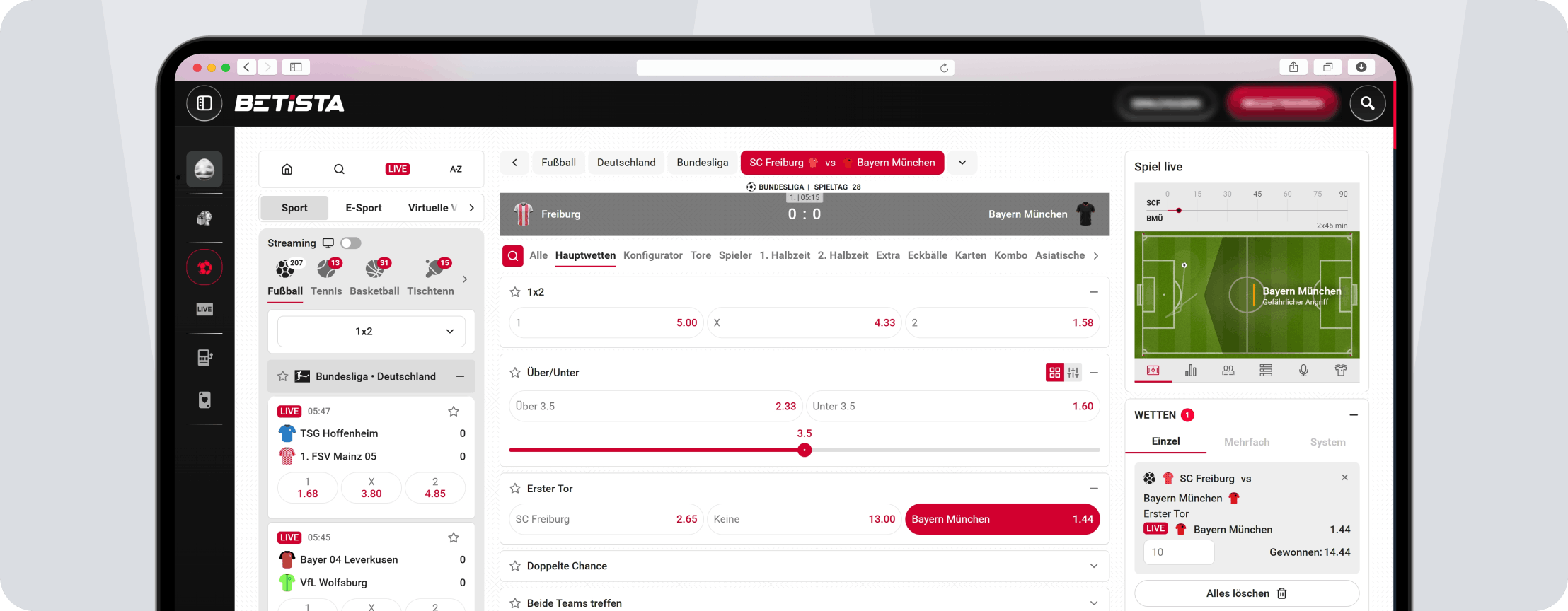Screen dimensions: 1568x611
Task: Click the search icon next to home
Action: (339, 169)
